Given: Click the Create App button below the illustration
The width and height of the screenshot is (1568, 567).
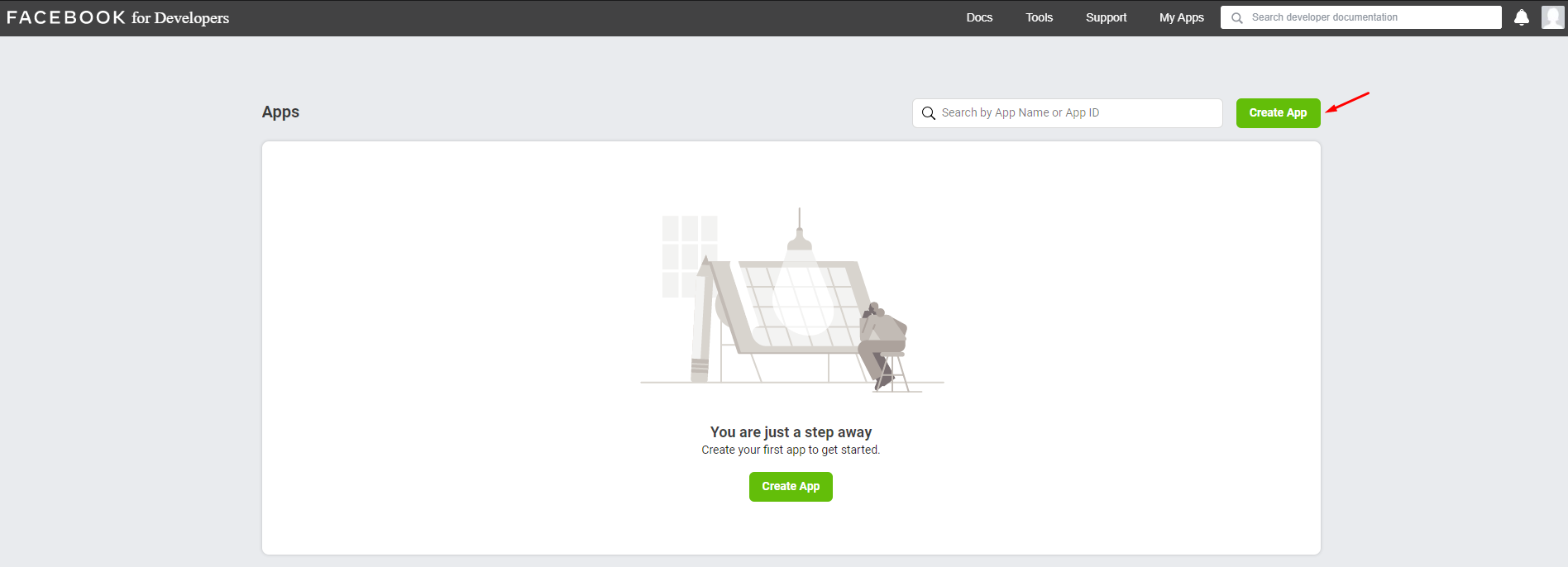Looking at the screenshot, I should click(x=791, y=487).
